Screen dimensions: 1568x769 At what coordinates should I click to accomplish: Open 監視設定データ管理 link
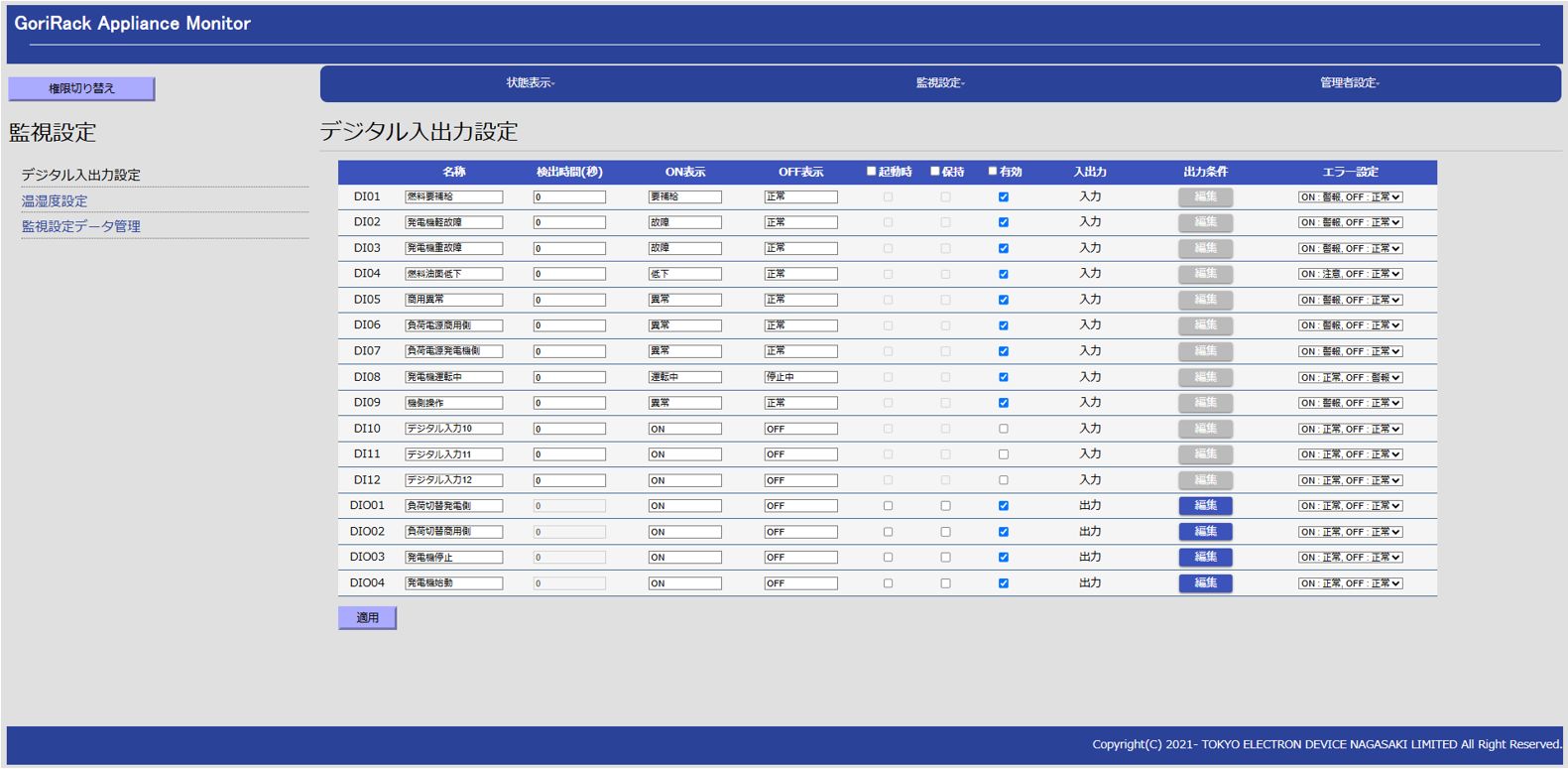(81, 226)
